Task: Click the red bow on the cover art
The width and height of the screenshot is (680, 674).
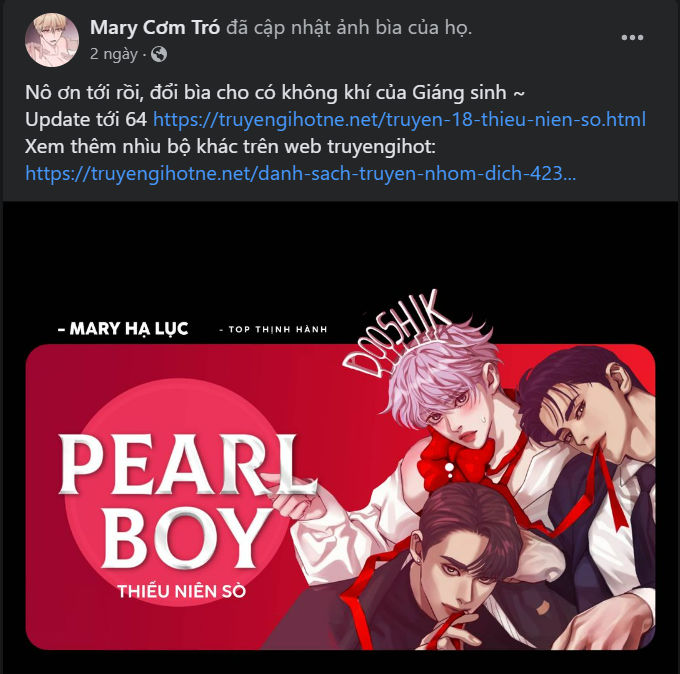Action: pos(455,462)
